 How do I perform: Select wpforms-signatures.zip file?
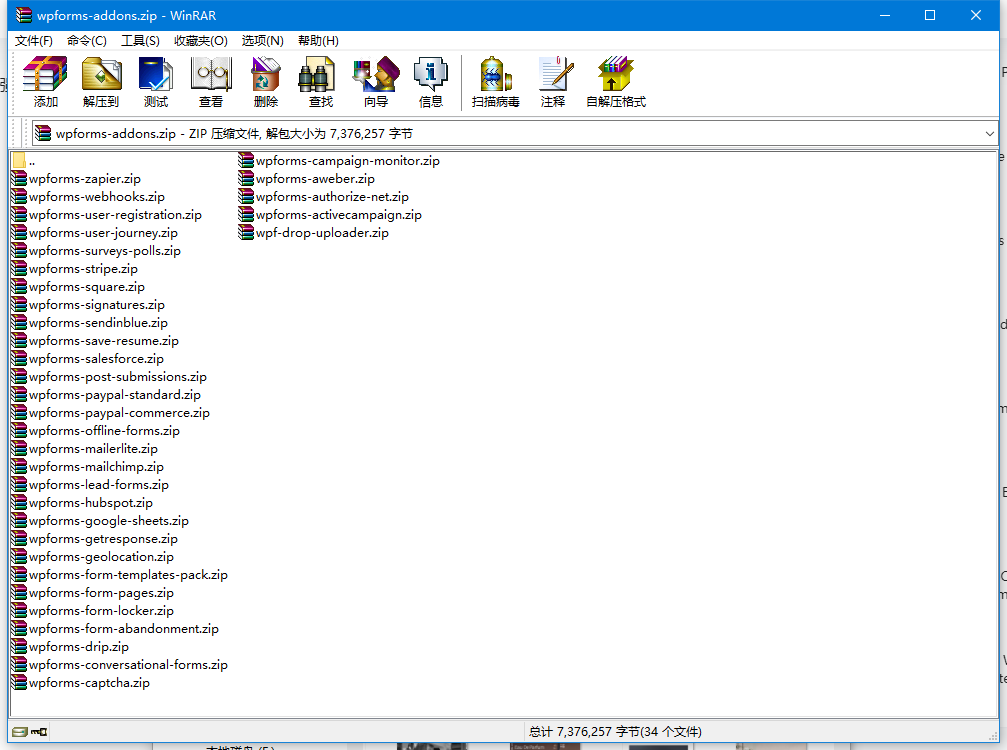(89, 305)
